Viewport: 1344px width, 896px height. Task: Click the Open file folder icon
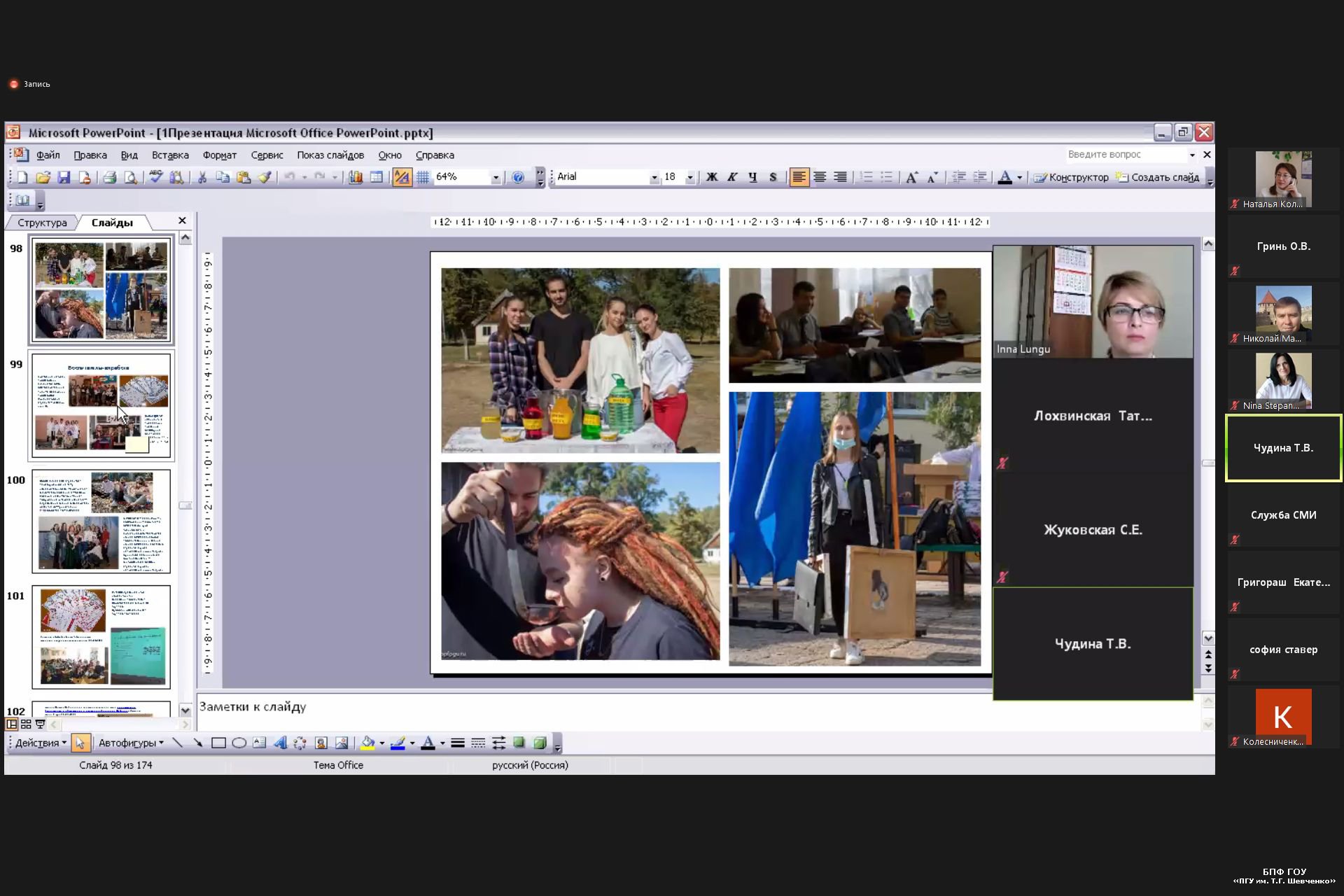(x=43, y=178)
